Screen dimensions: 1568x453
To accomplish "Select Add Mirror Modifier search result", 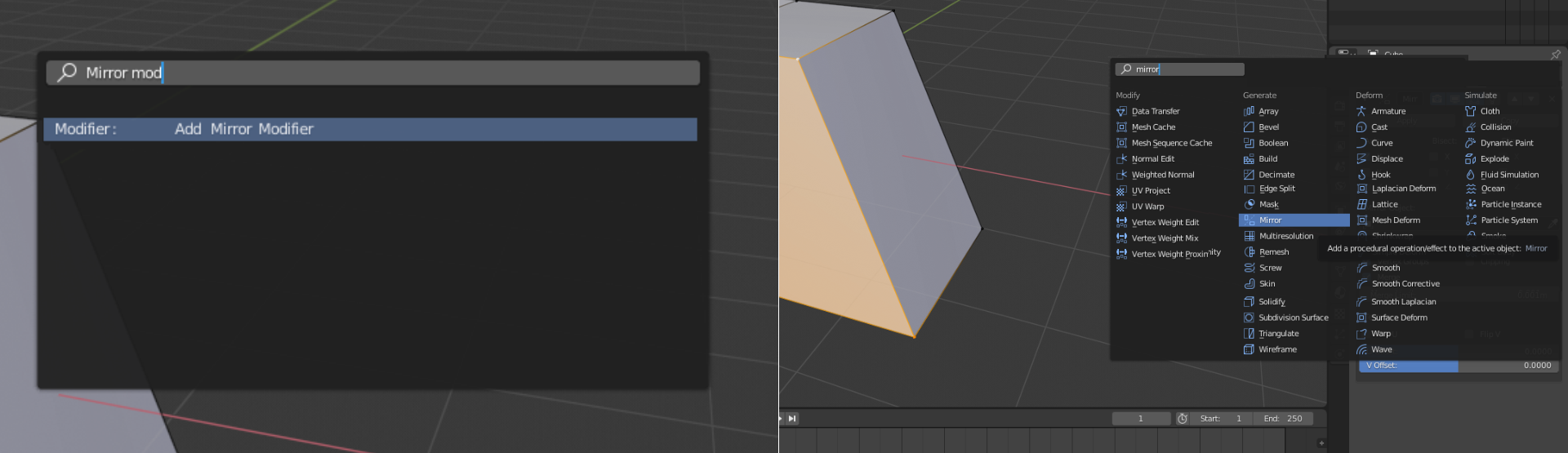I will [x=370, y=129].
